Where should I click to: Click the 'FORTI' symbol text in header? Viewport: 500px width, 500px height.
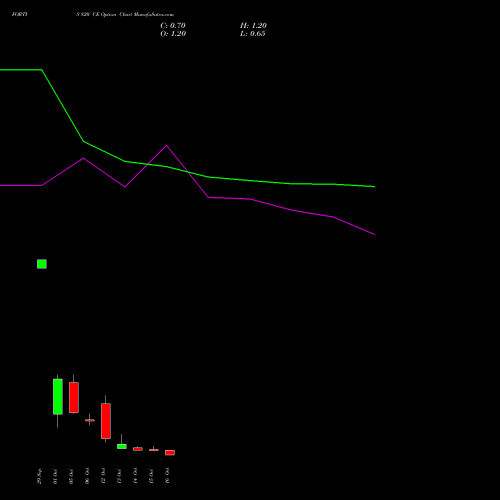pos(19,14)
